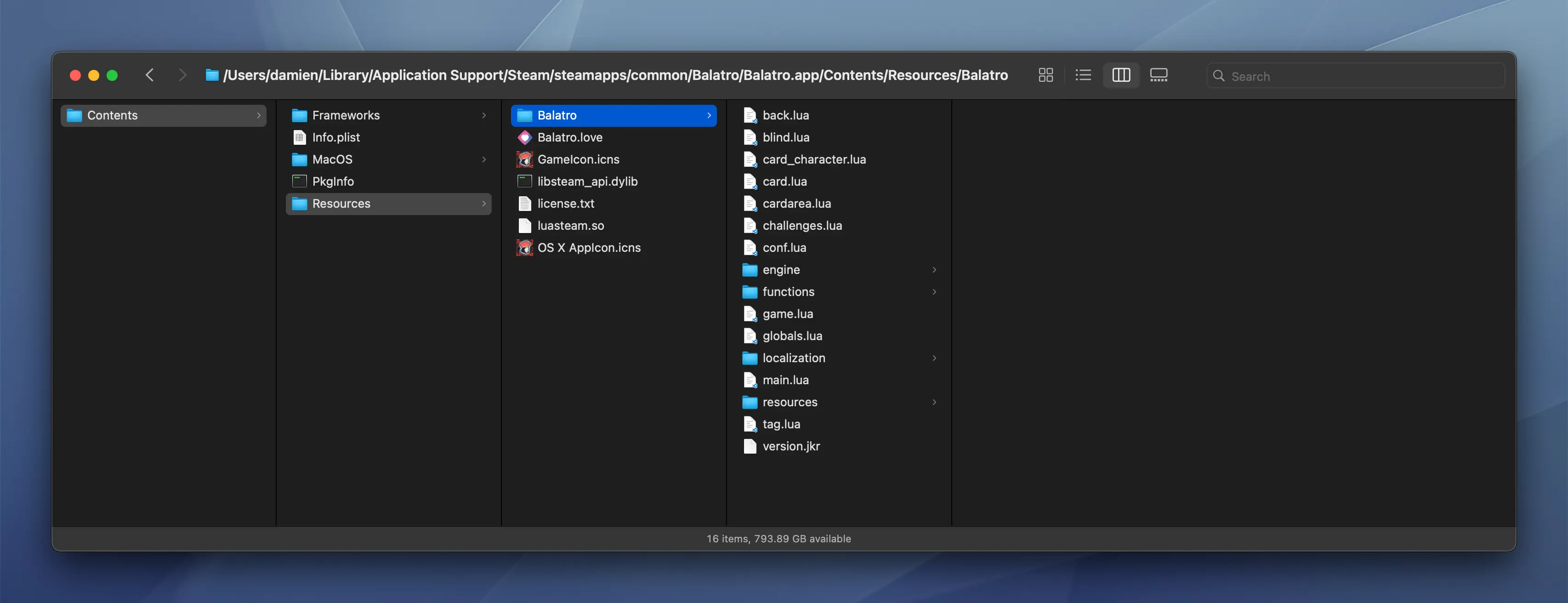Select the Resources folder row

coord(388,203)
